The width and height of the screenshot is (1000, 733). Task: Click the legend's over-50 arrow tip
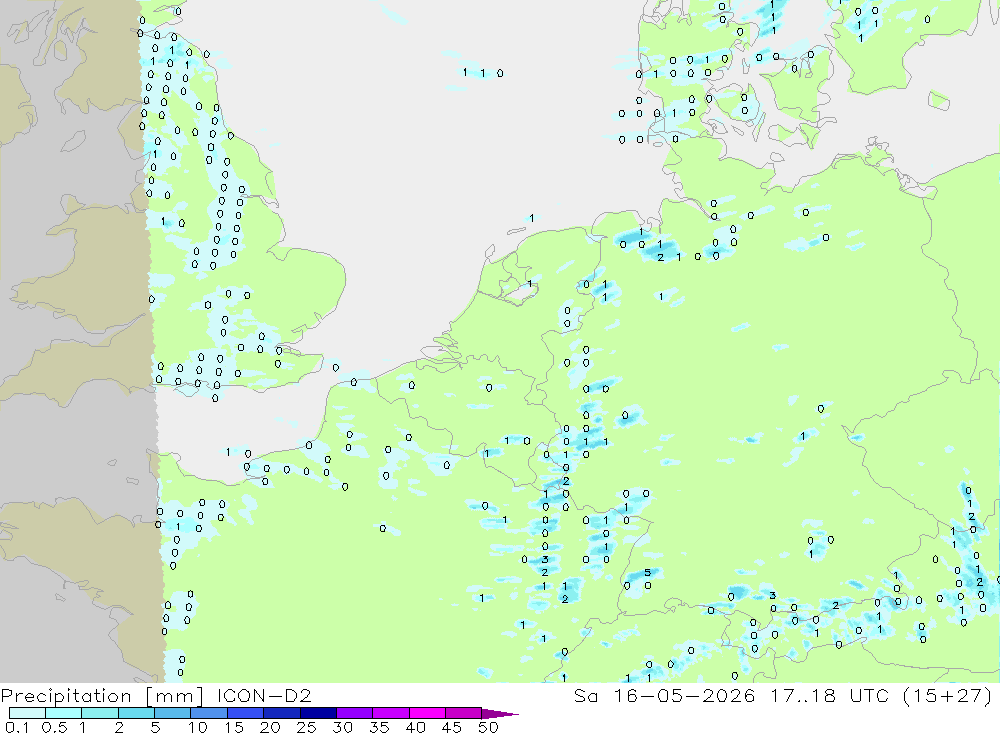pyautogui.click(x=501, y=713)
